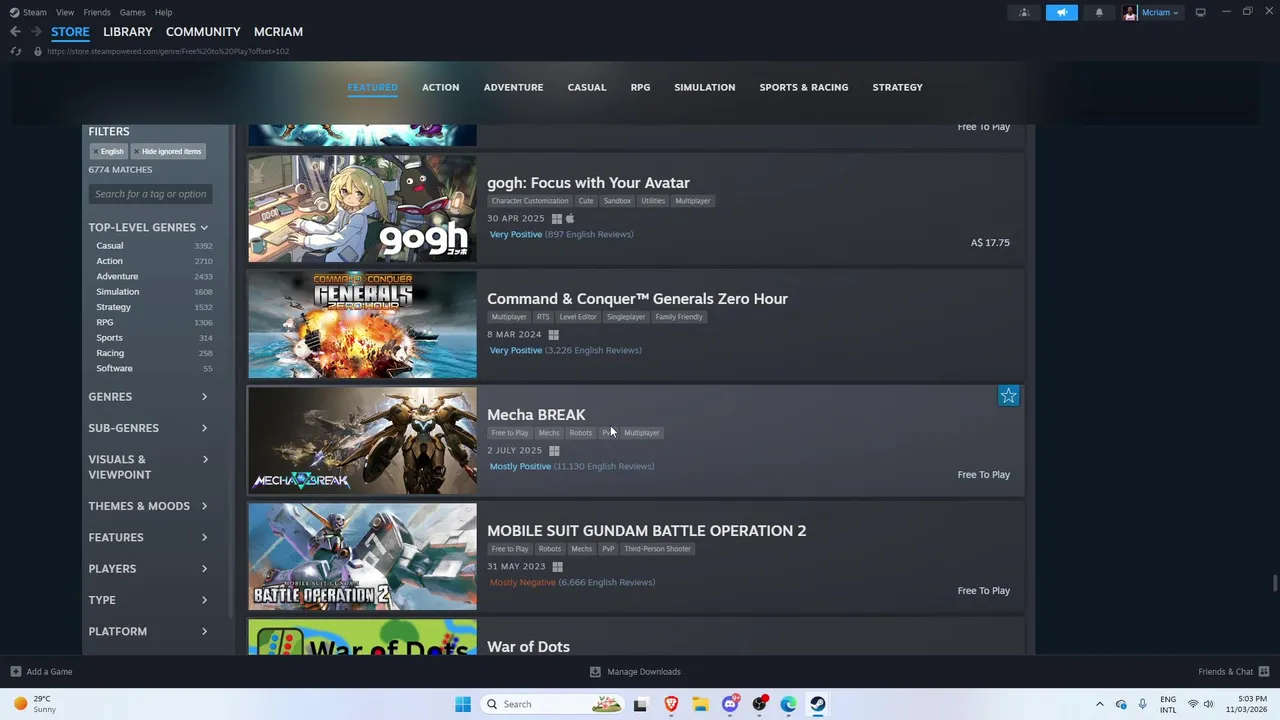Viewport: 1280px width, 720px height.
Task: Switch to the LIBRARY tab
Action: point(128,32)
